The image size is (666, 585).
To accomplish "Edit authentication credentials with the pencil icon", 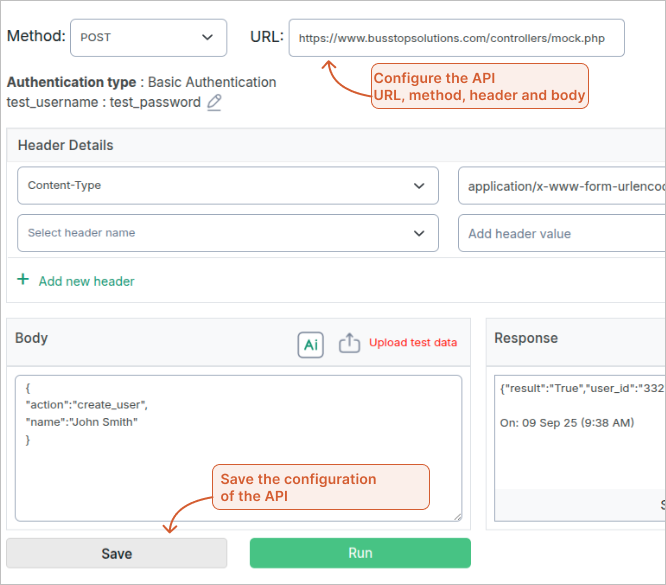I will (x=214, y=102).
